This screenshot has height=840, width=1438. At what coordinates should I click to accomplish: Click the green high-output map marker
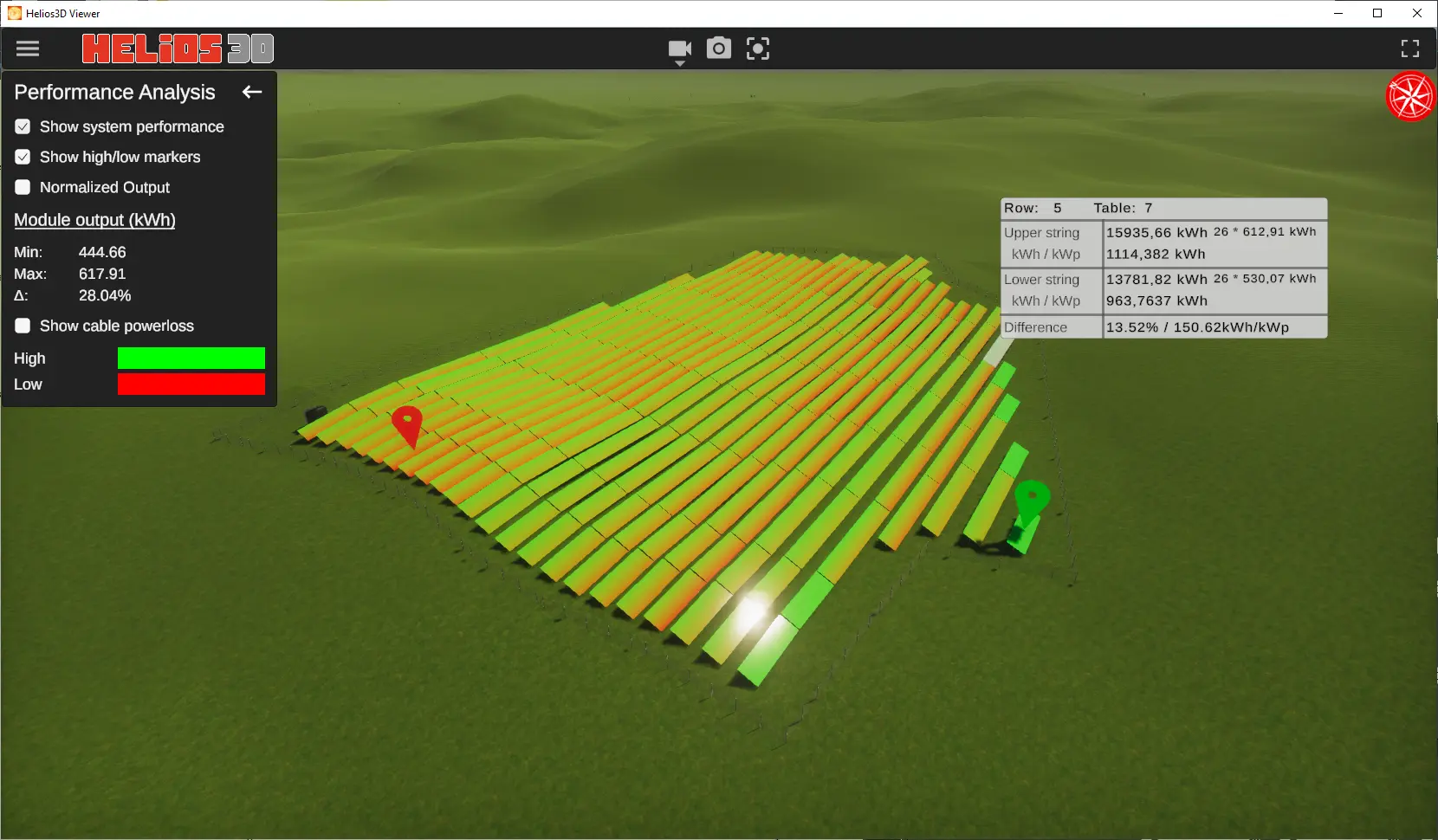[x=1031, y=499]
